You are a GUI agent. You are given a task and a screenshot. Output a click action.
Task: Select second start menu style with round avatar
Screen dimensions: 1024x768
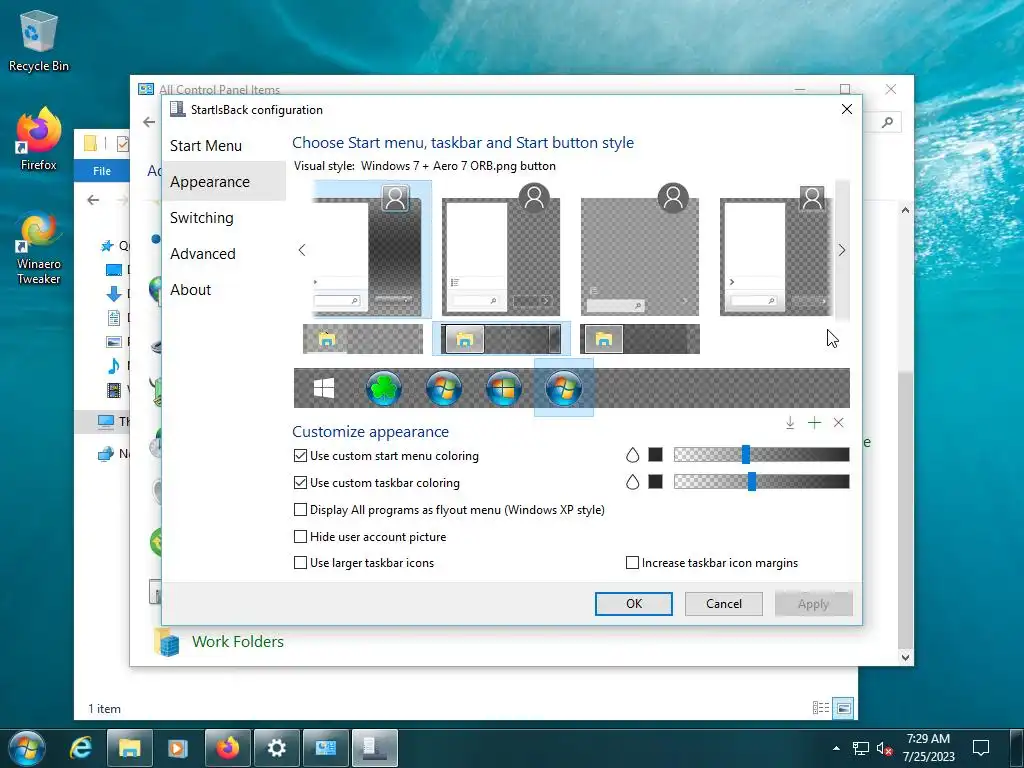[501, 249]
